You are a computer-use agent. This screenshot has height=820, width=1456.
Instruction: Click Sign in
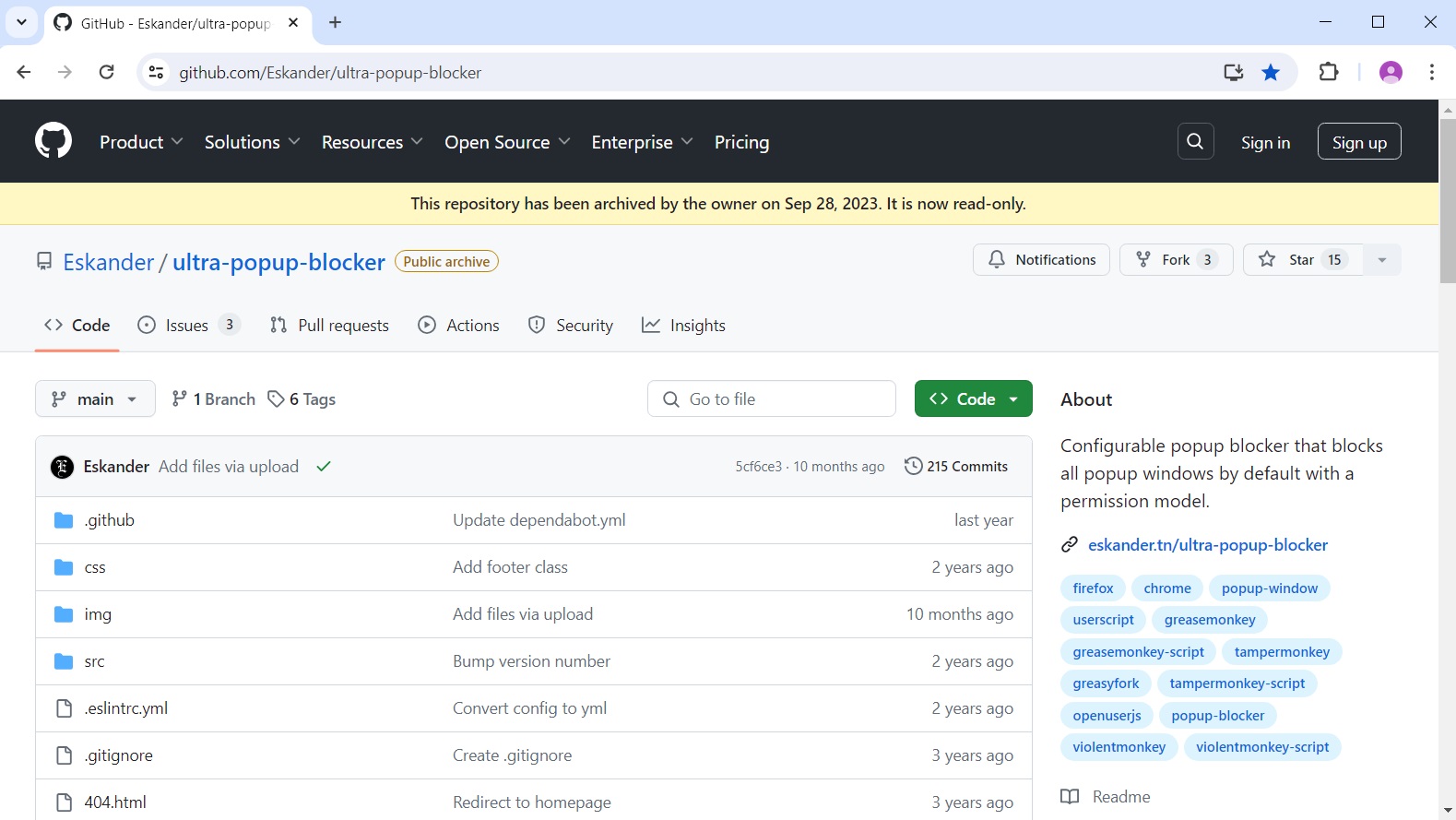click(1265, 142)
